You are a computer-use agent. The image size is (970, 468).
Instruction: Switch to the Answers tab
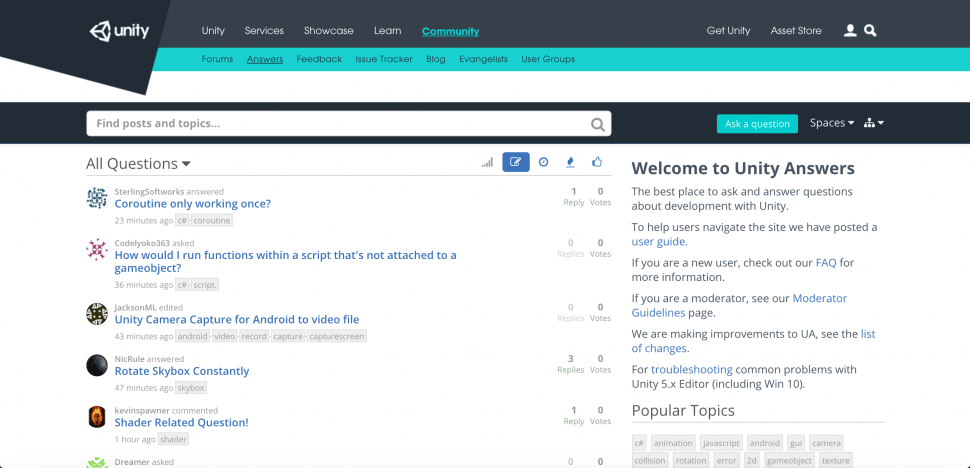coord(265,59)
